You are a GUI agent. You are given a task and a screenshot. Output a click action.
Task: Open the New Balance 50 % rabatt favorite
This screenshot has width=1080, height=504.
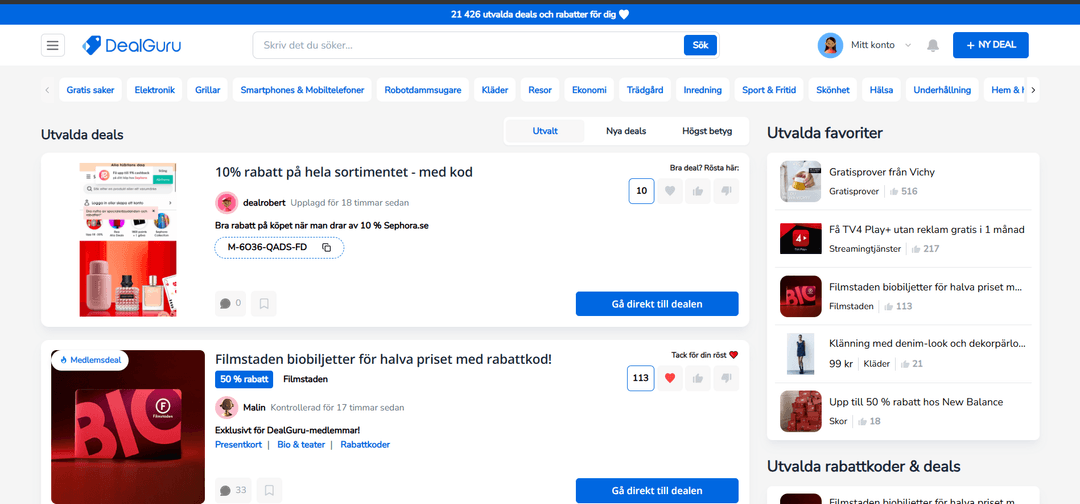(x=916, y=401)
